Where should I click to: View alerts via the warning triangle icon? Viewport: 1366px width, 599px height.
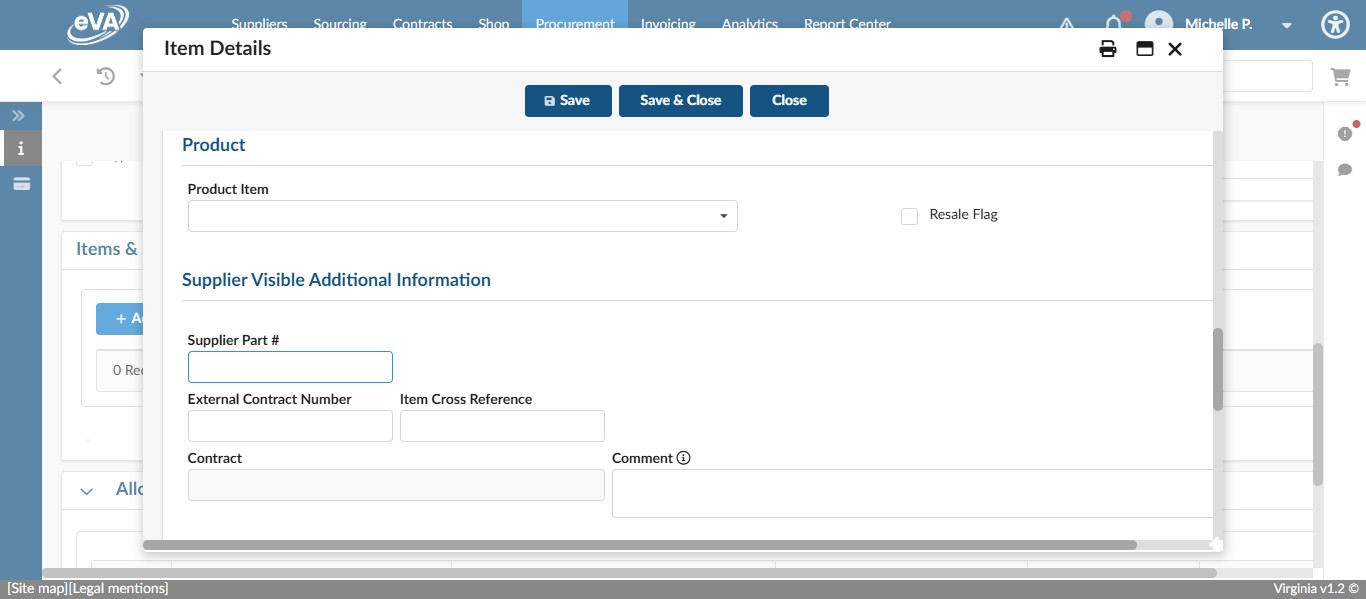tap(1067, 25)
